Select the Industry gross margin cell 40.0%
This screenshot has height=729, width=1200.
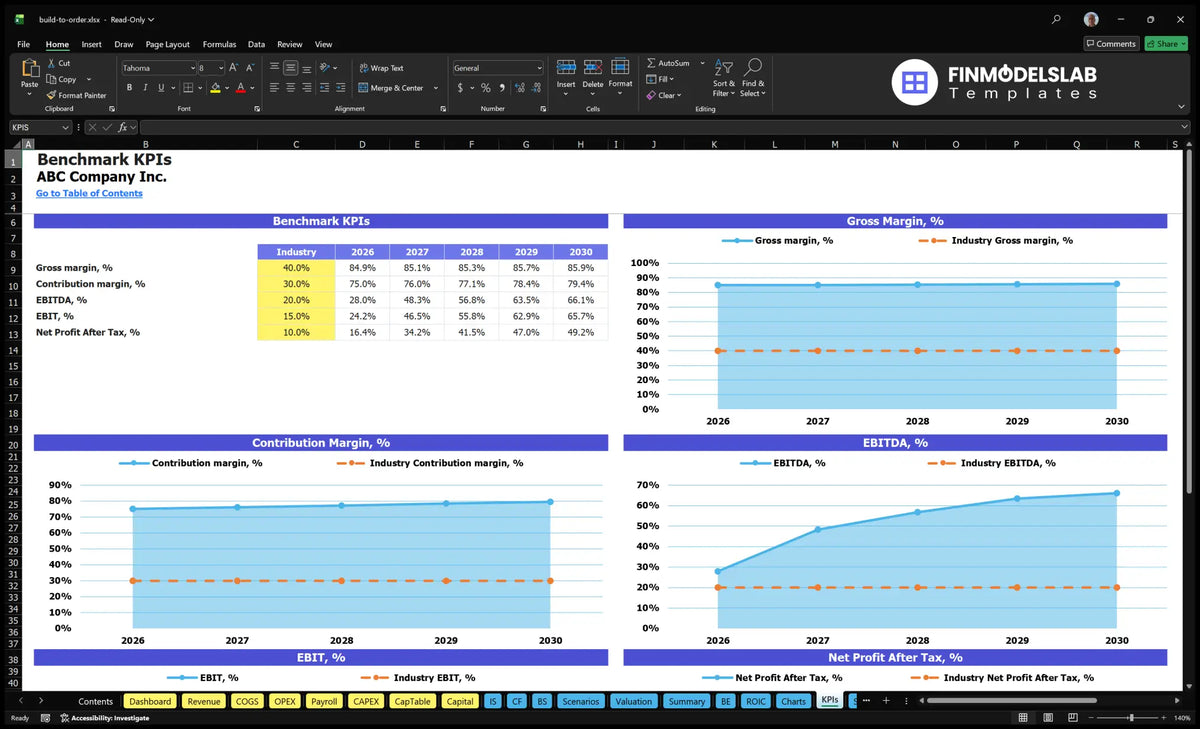[296, 268]
